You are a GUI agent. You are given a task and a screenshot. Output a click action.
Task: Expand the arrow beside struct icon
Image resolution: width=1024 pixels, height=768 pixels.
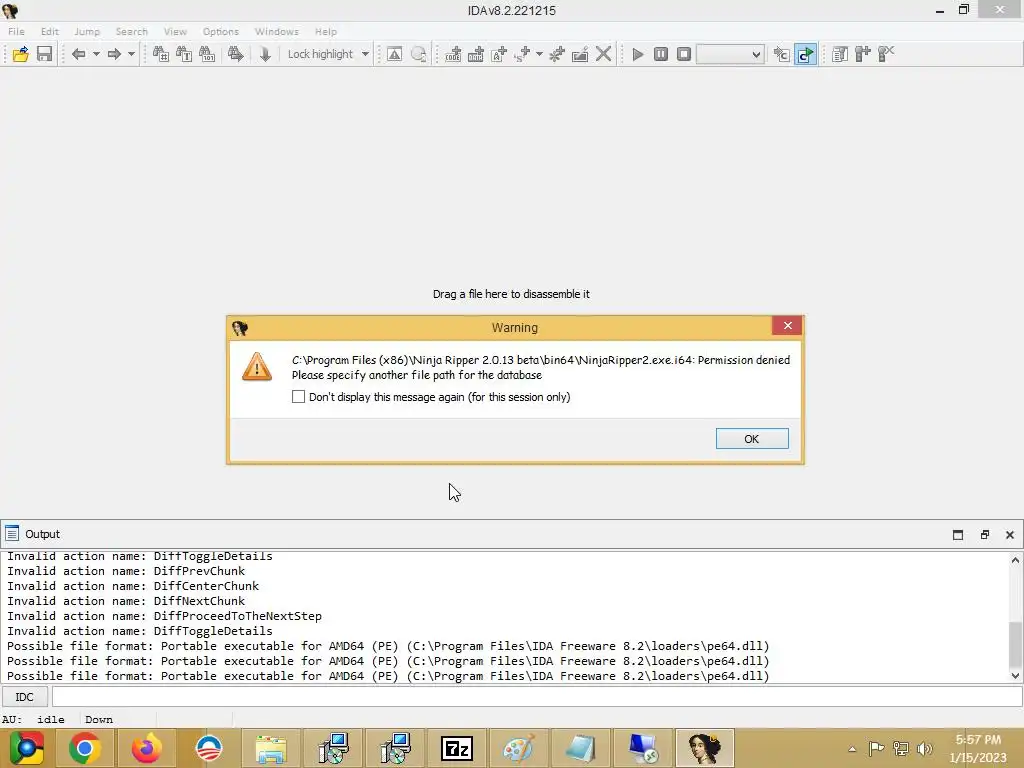pyautogui.click(x=539, y=54)
